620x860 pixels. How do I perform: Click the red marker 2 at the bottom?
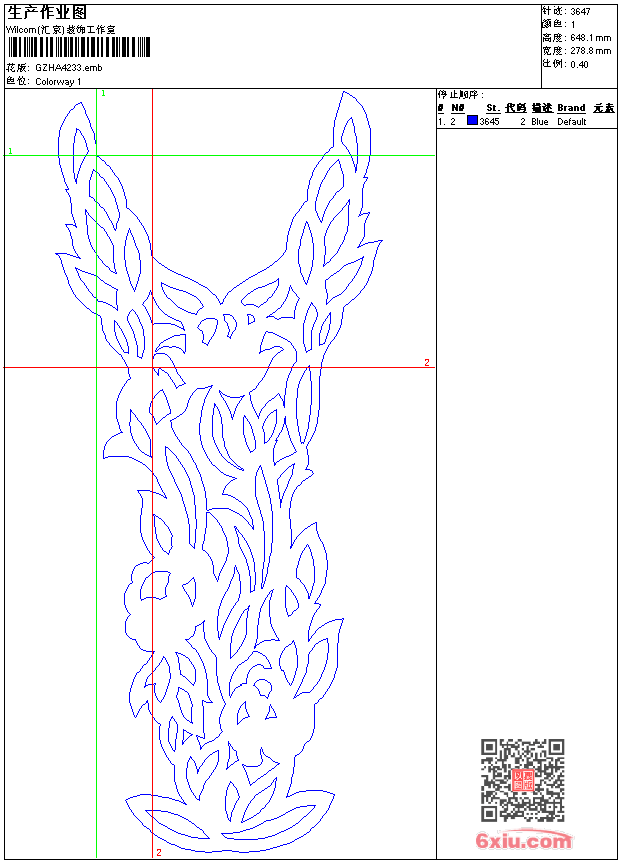pyautogui.click(x=158, y=853)
